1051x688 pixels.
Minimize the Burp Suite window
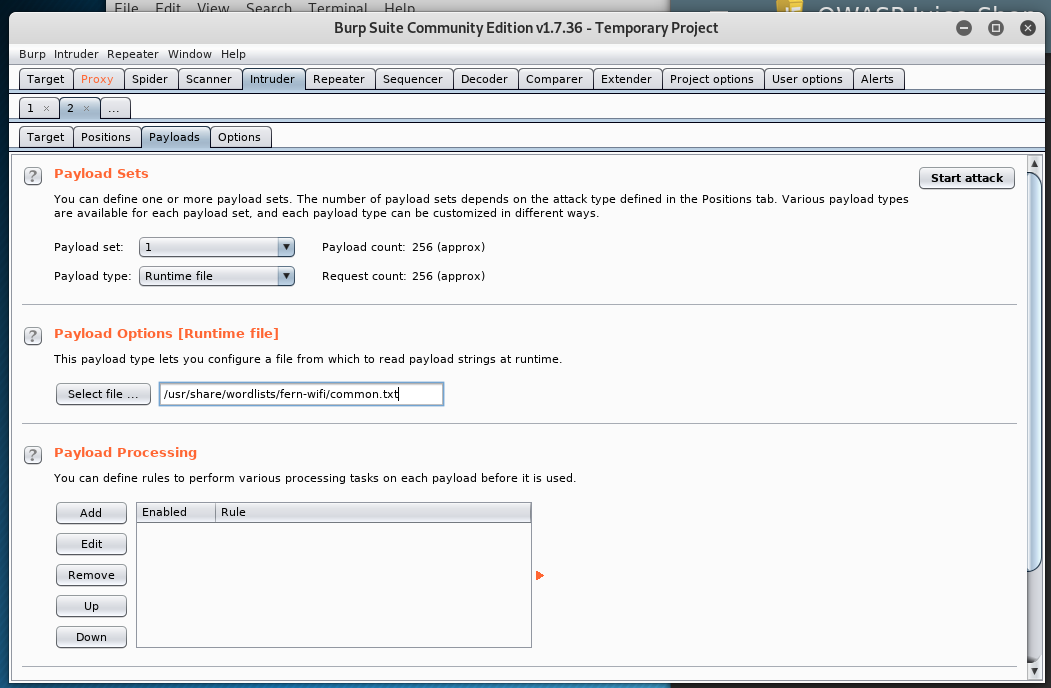[964, 28]
